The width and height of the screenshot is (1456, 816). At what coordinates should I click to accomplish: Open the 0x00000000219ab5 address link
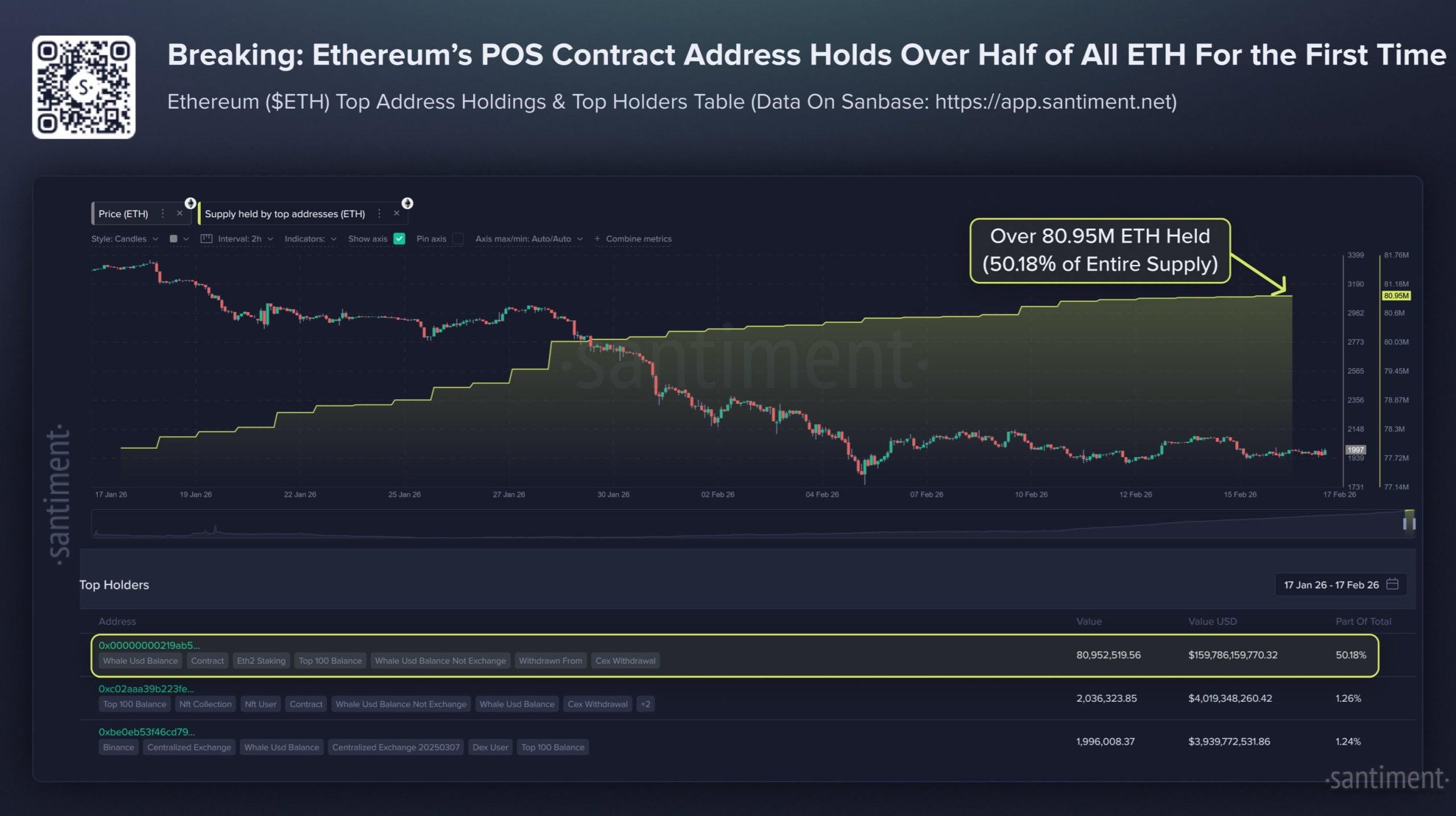click(149, 645)
